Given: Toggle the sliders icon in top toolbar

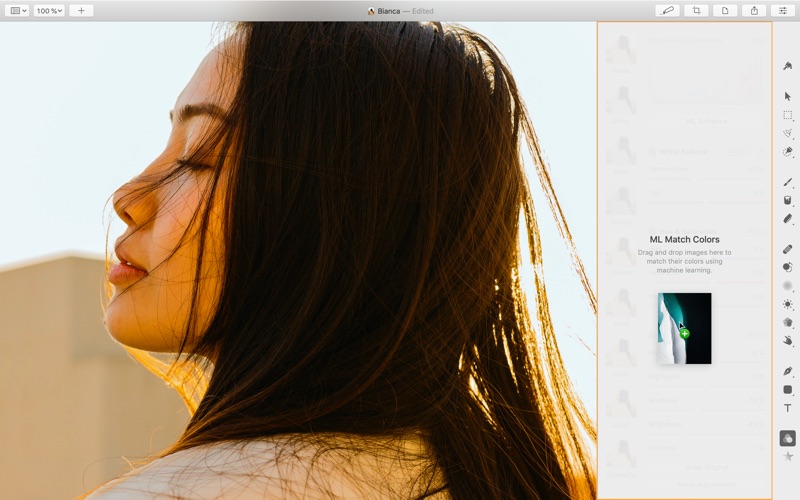Looking at the screenshot, I should [x=783, y=11].
